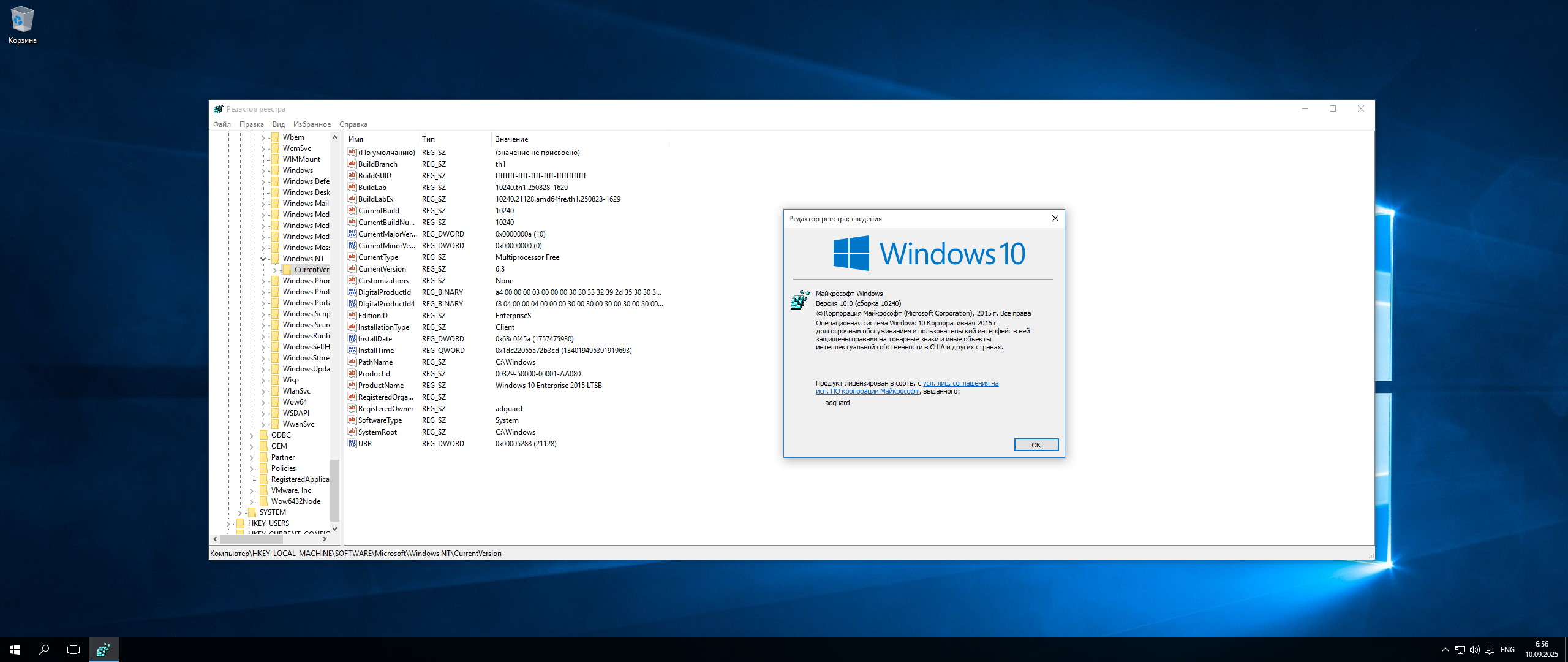
Task: Click Registry Editor taskbar icon
Action: pyautogui.click(x=104, y=650)
